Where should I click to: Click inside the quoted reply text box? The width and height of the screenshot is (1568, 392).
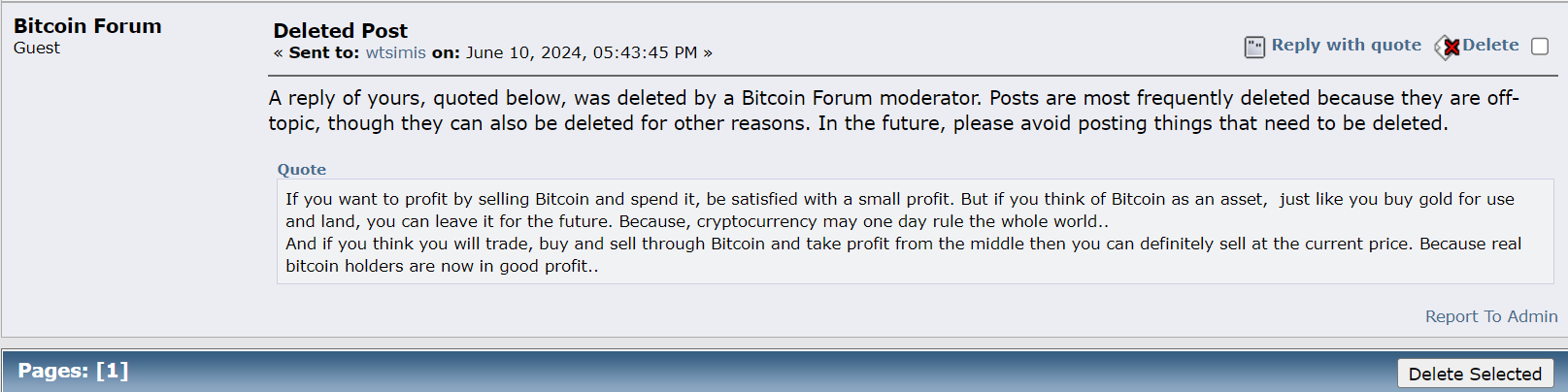point(902,232)
